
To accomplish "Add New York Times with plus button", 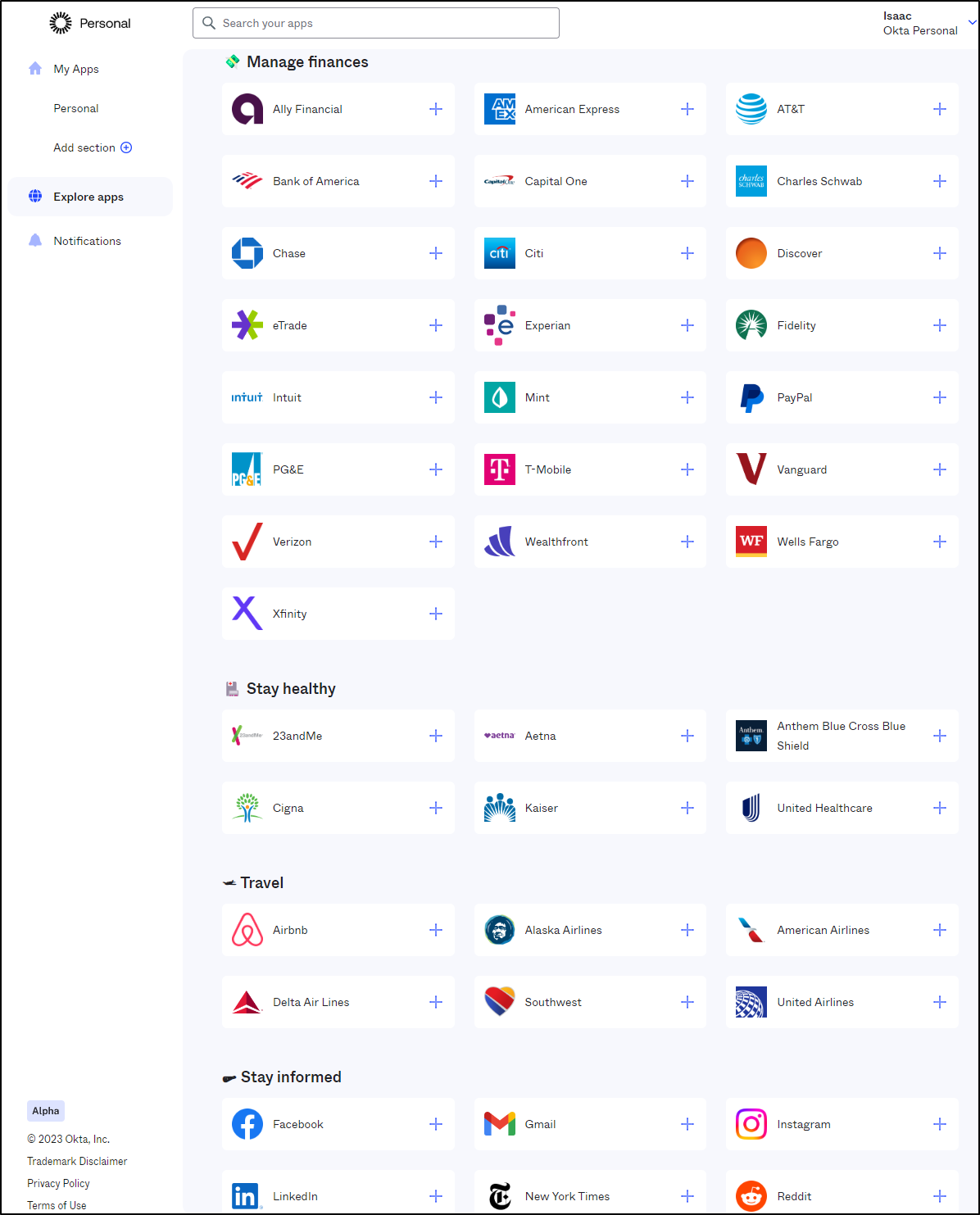I will click(x=687, y=1196).
